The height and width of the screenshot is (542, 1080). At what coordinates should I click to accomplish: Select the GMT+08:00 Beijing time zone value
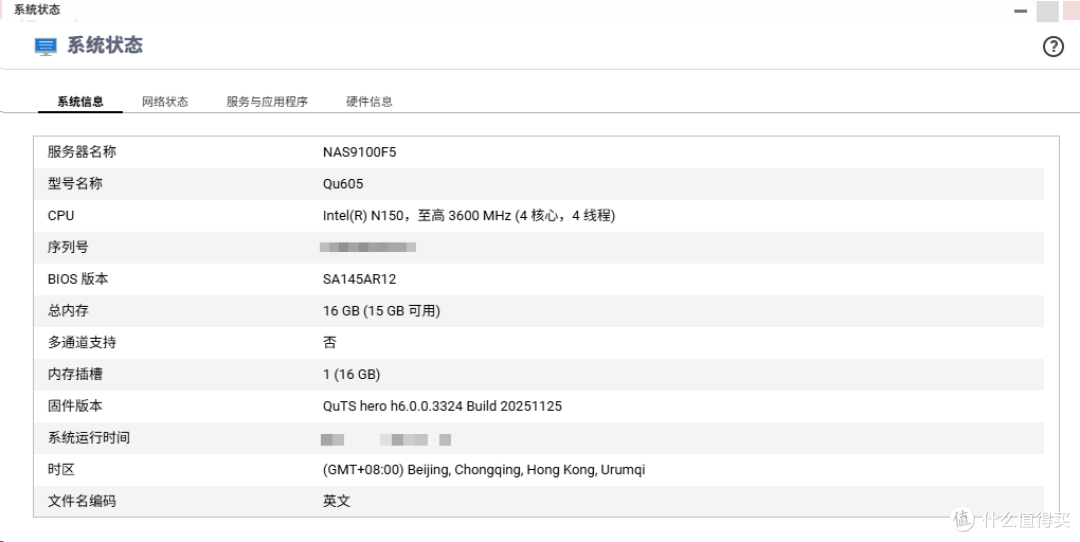(484, 470)
